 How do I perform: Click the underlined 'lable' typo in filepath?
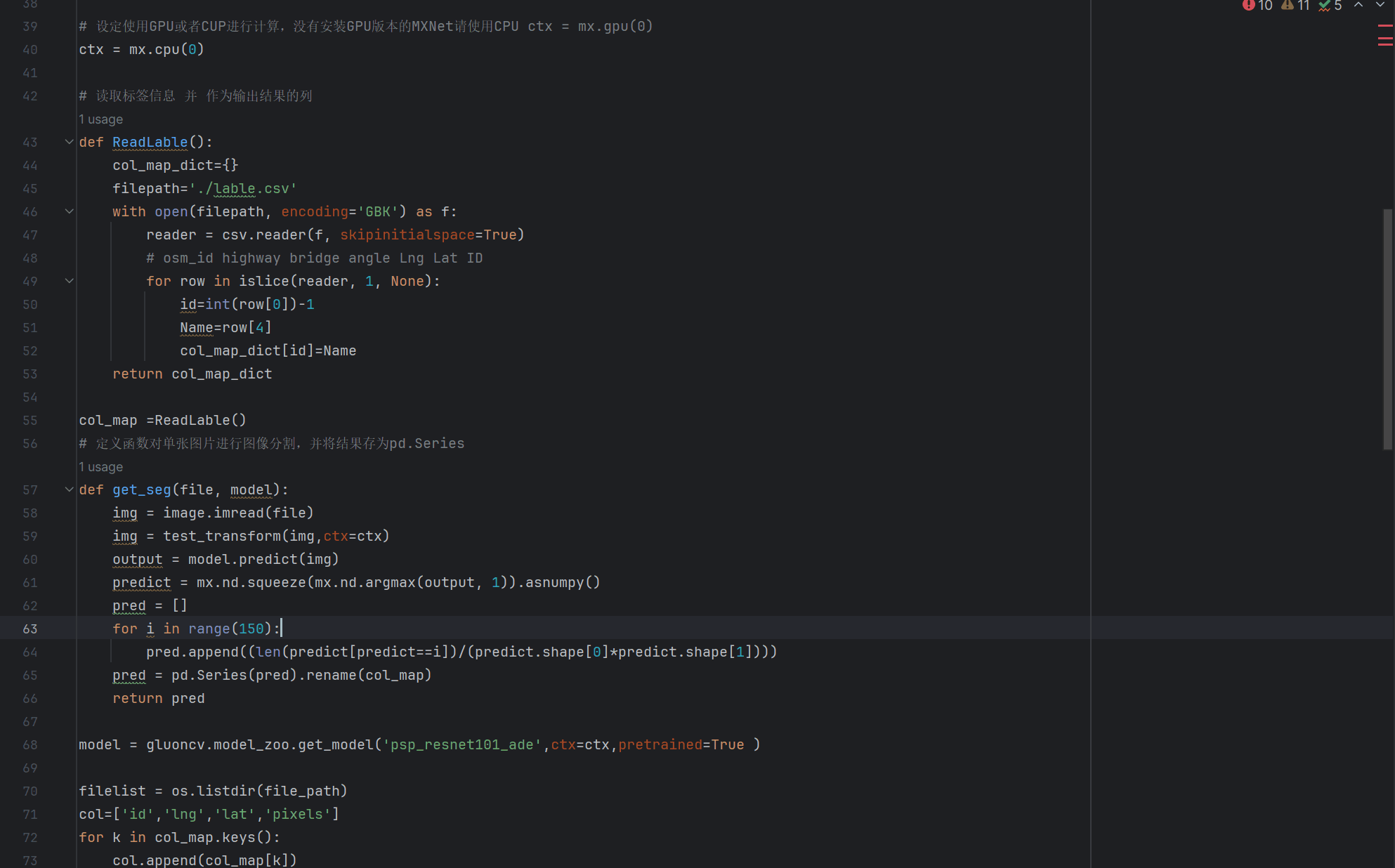click(235, 188)
